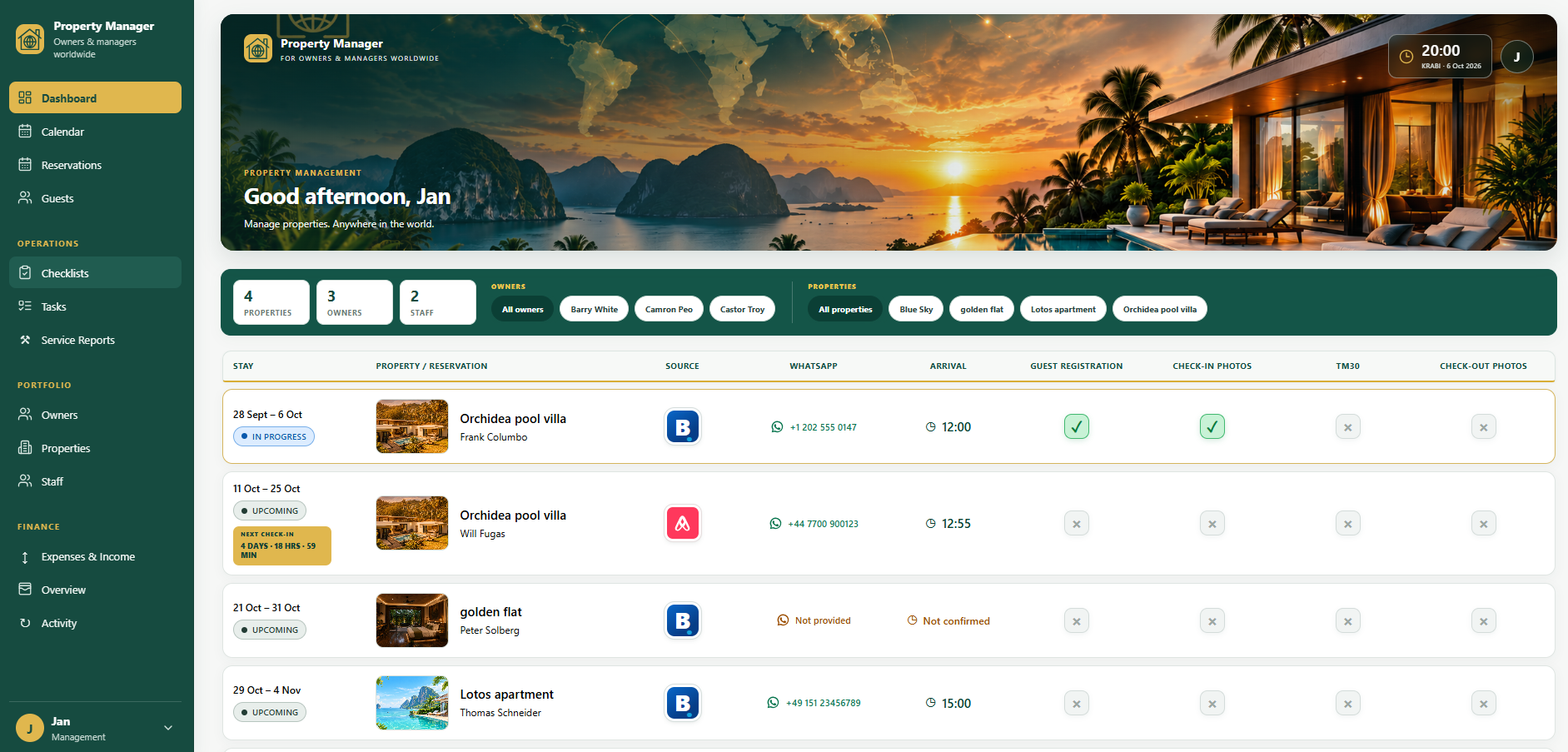Image resolution: width=1568 pixels, height=752 pixels.
Task: Go to the Reservations page
Action: [95, 165]
